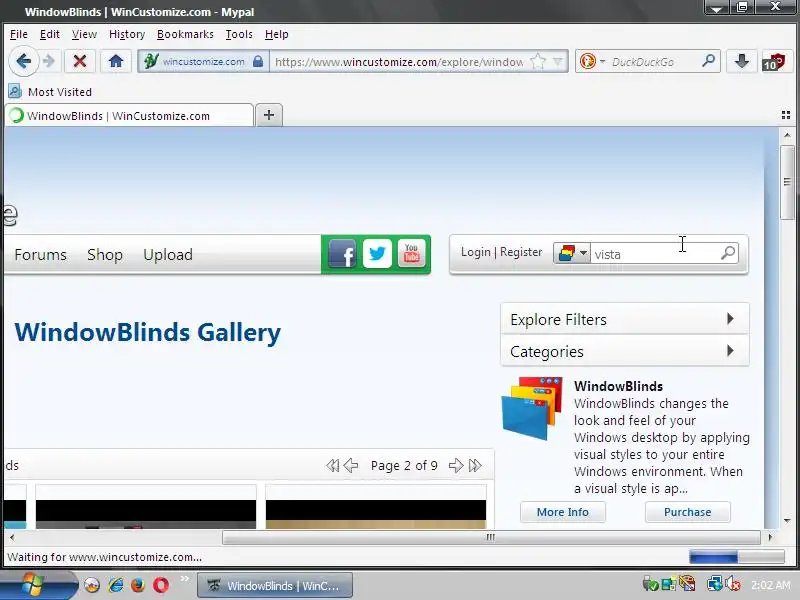
Task: Click the vertical scrollbar thumb
Action: (x=787, y=183)
